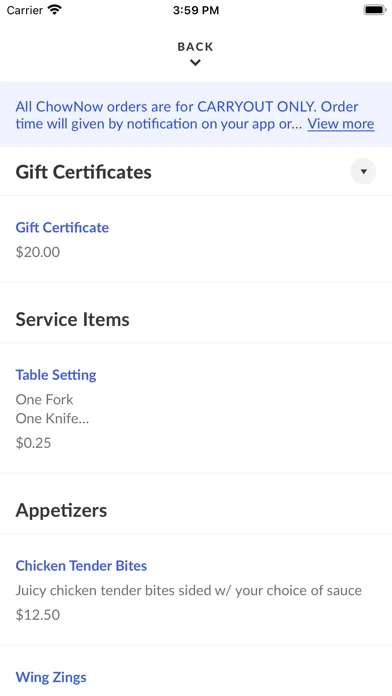392x696 pixels.
Task: Tap the Service Items section header
Action: point(72,319)
